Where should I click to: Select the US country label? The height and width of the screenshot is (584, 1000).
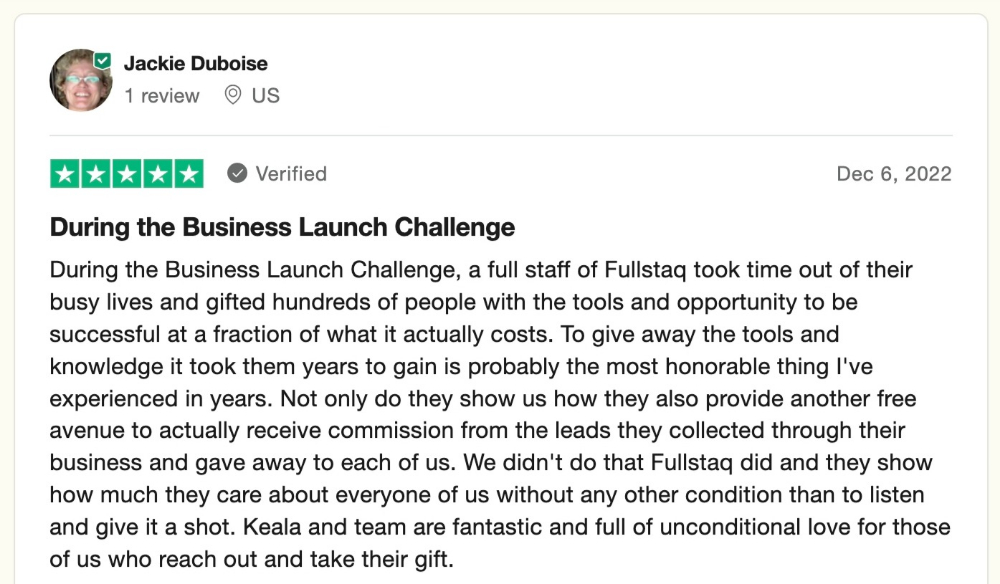click(265, 96)
